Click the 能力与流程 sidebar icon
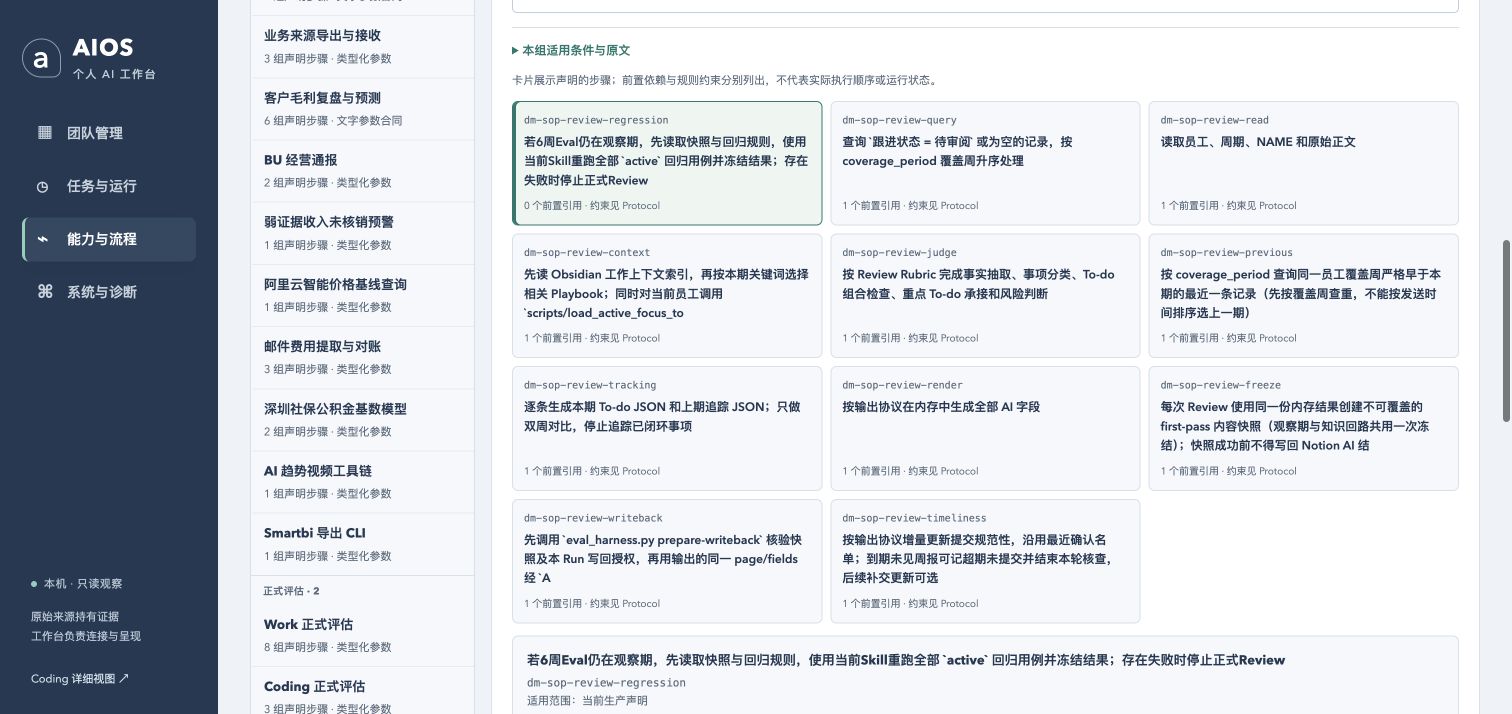This screenshot has height=714, width=1512. (x=43, y=239)
